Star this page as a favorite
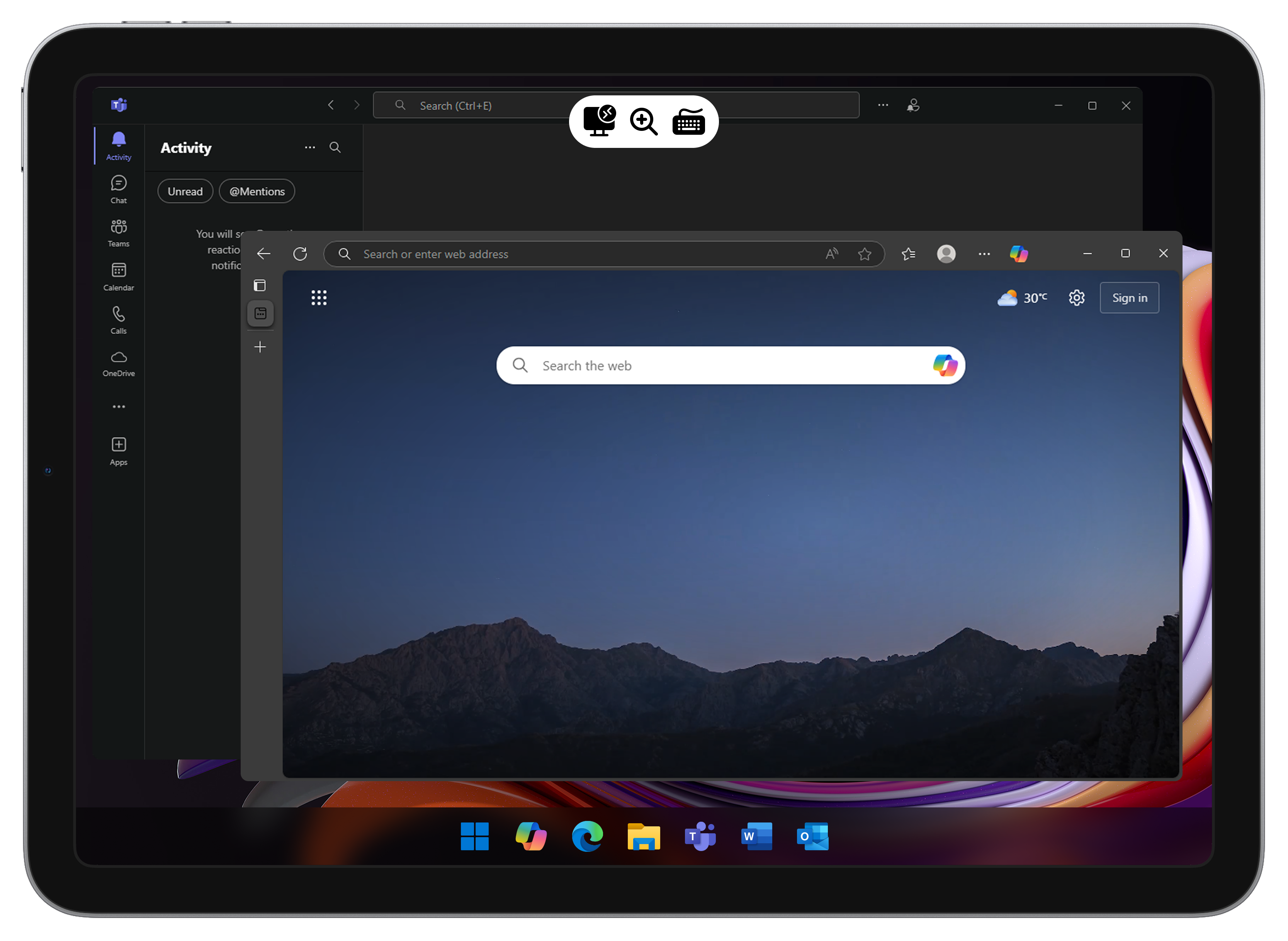This screenshot has width=1288, height=941. (x=865, y=253)
